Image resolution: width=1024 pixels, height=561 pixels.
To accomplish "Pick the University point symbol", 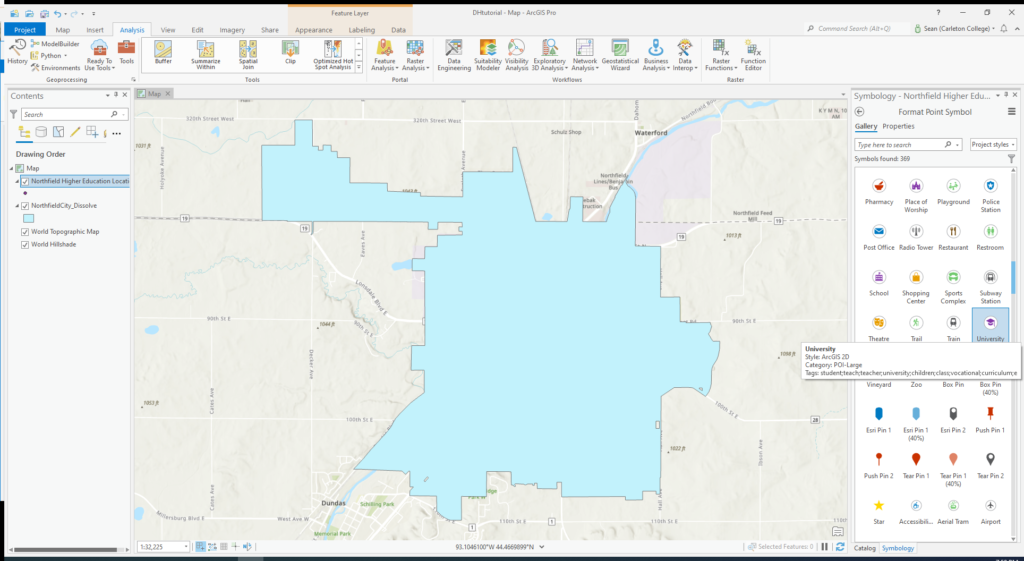I will click(x=990, y=326).
